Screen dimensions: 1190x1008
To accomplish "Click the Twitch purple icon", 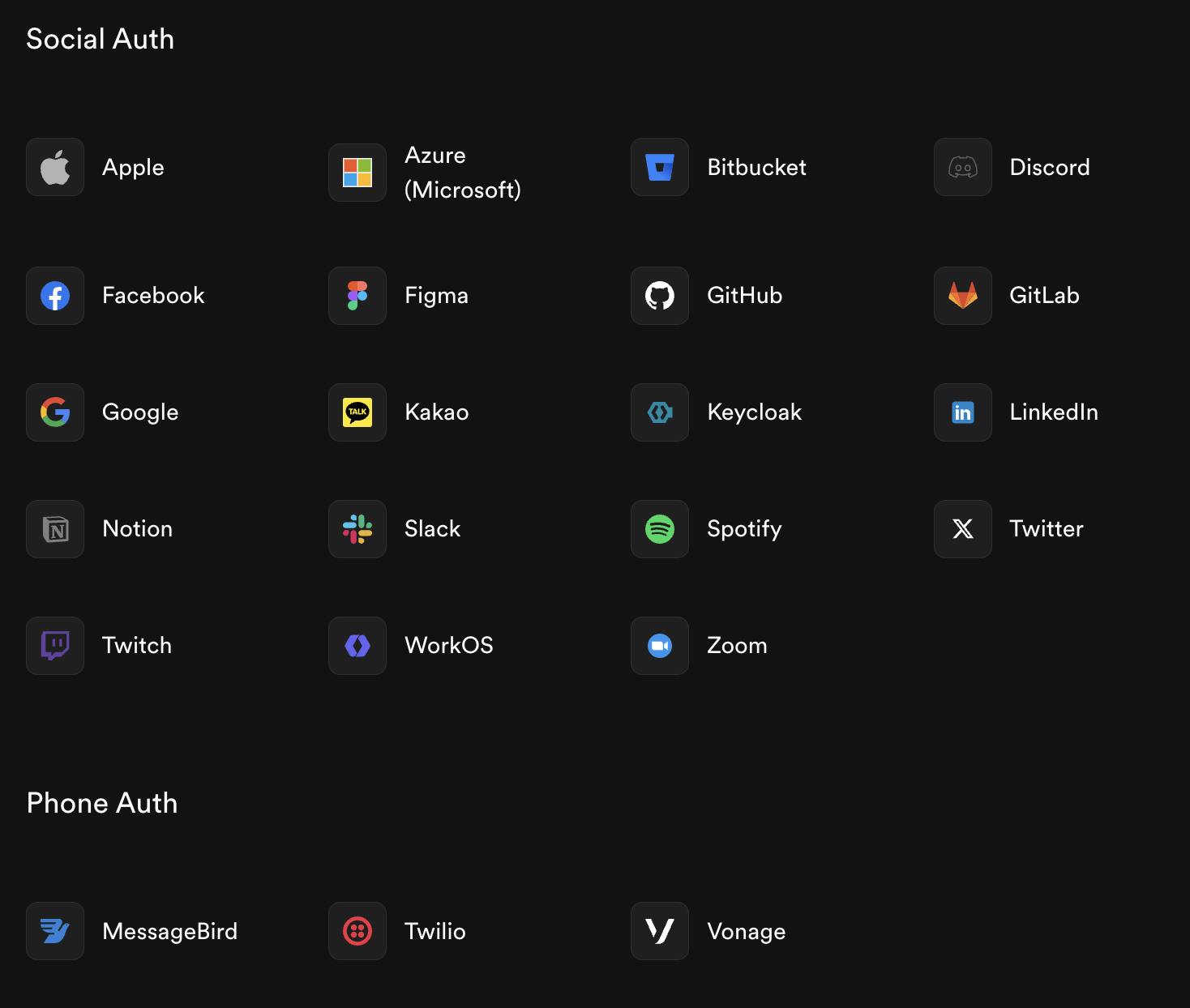I will 55,646.
